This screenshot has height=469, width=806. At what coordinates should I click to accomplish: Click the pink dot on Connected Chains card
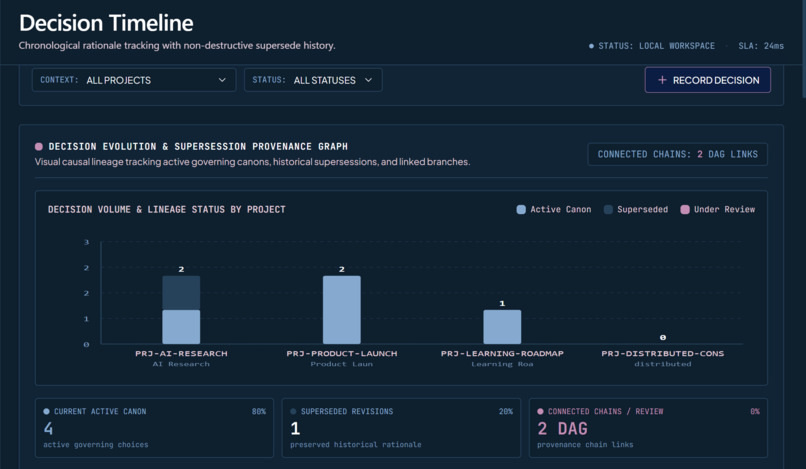tap(540, 411)
